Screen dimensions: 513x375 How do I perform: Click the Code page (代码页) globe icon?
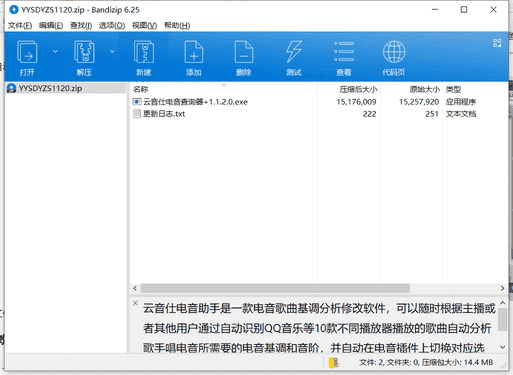(394, 52)
